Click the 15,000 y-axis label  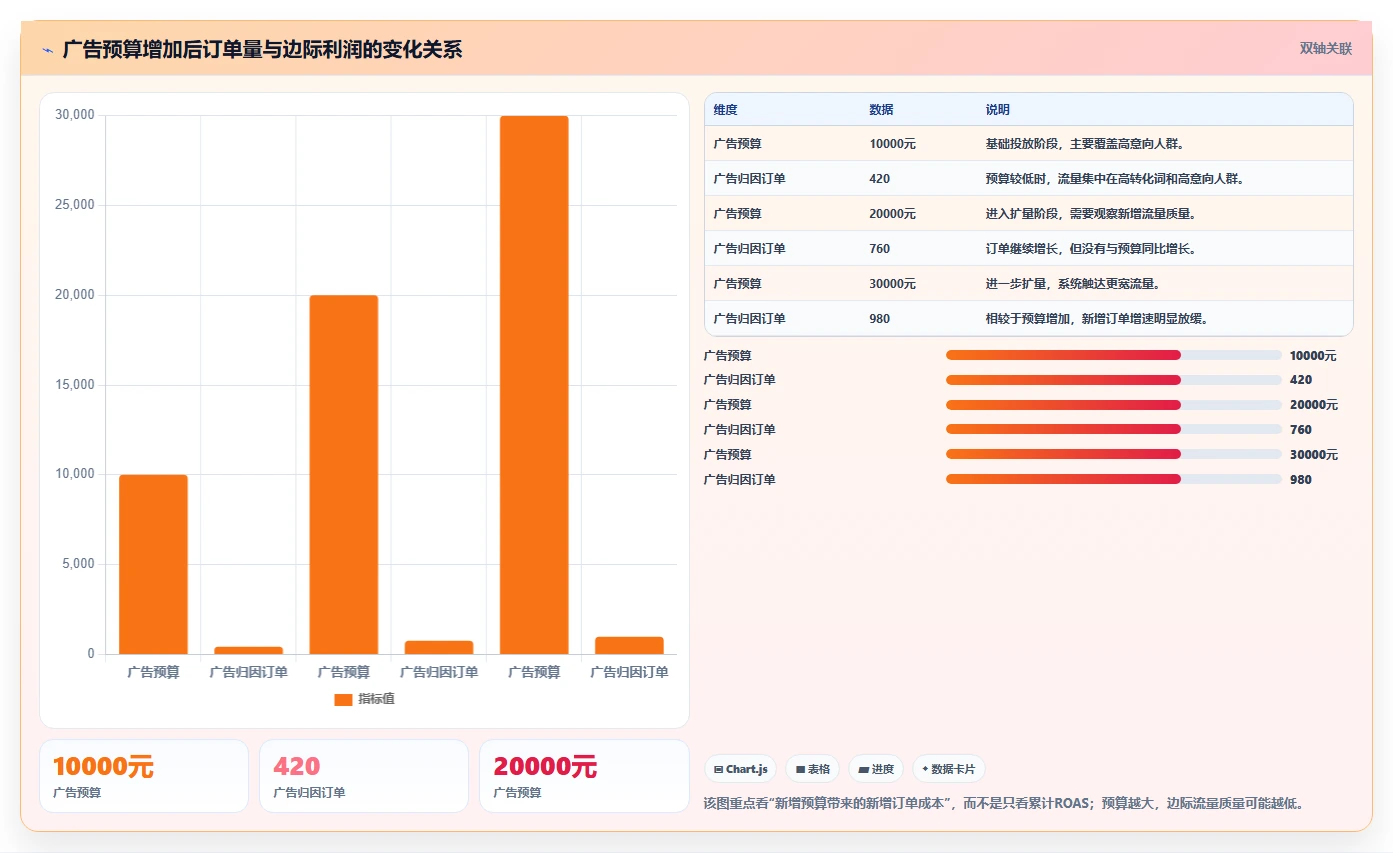[x=75, y=385]
